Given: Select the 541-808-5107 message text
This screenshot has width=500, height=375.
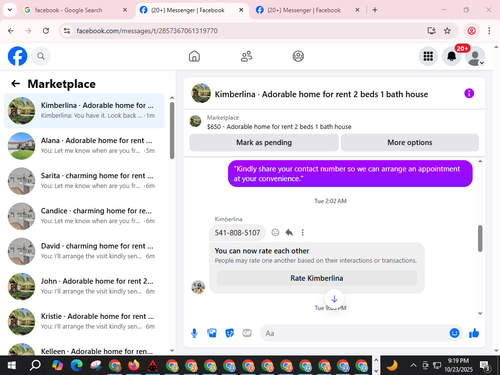Looking at the screenshot, I should tap(237, 233).
